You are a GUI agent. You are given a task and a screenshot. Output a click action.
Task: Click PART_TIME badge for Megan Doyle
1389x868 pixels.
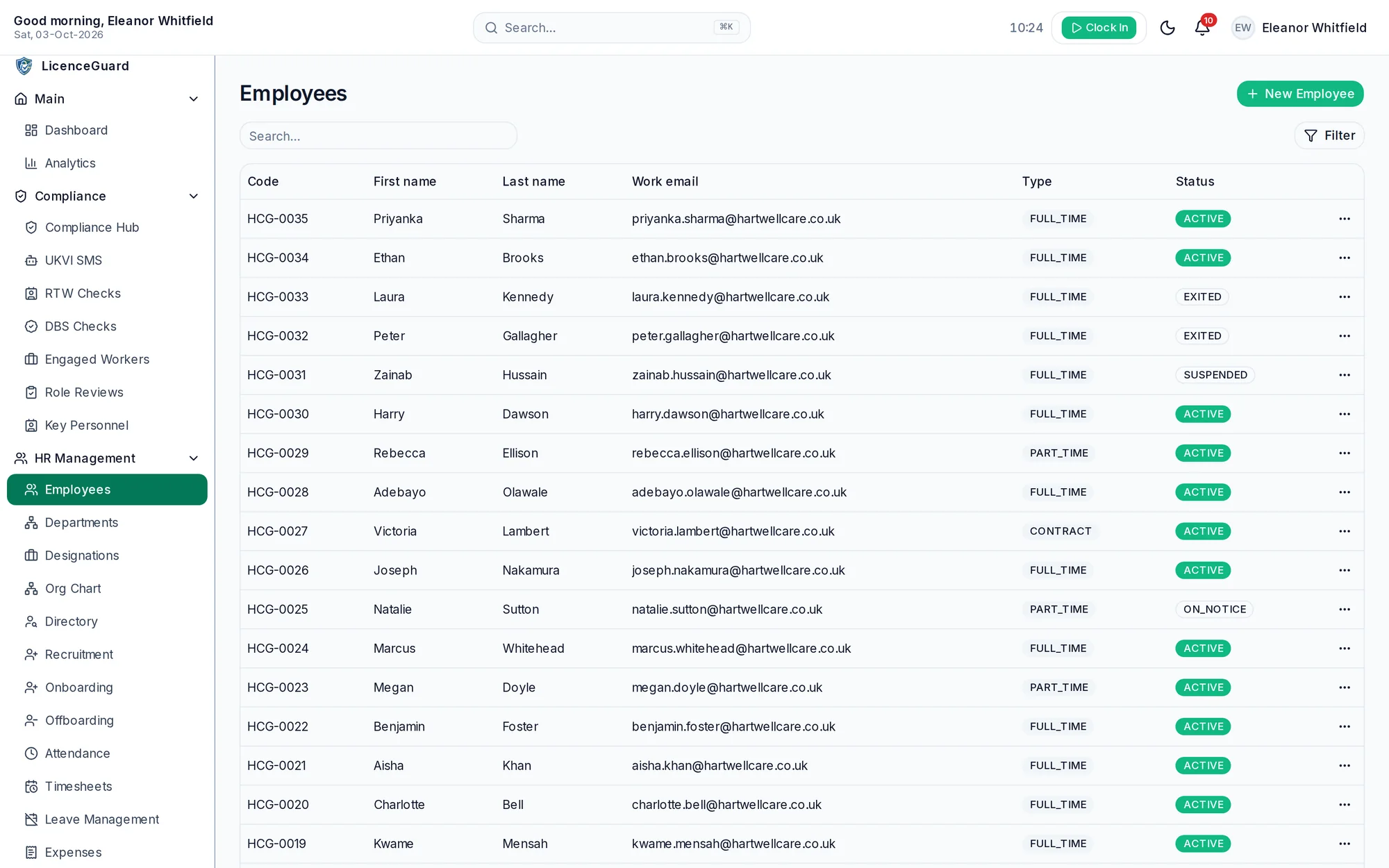pyautogui.click(x=1058, y=687)
